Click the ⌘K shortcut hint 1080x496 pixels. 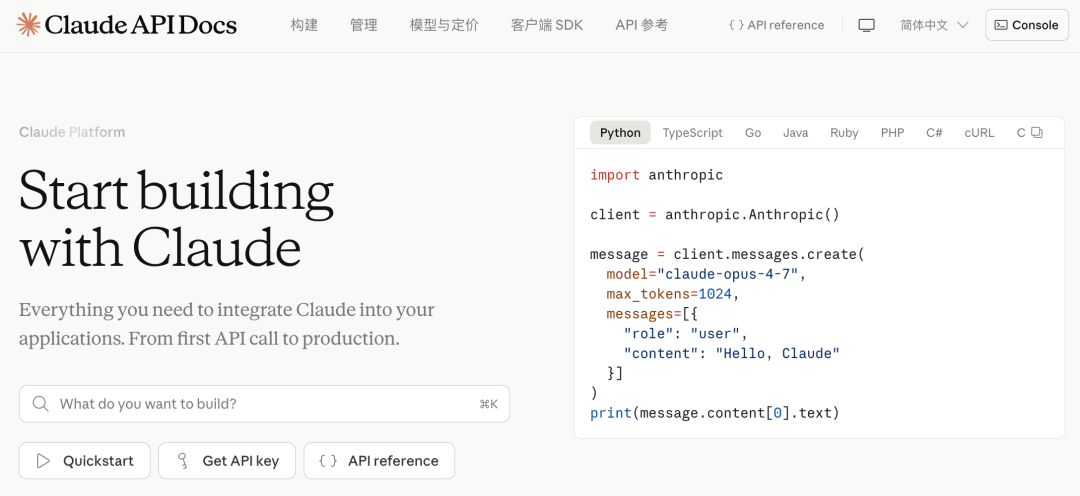coord(488,404)
